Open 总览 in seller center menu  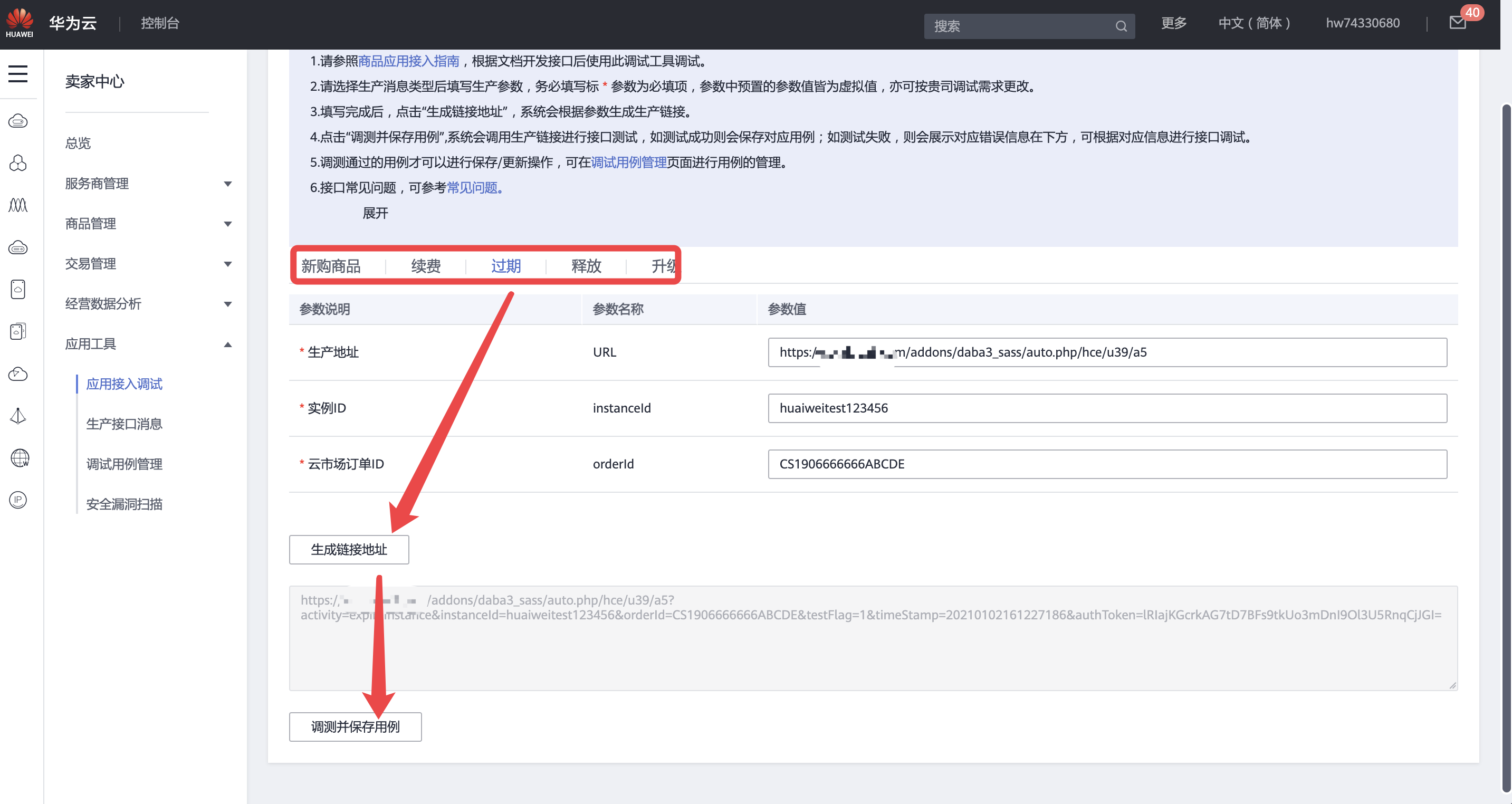(x=78, y=143)
